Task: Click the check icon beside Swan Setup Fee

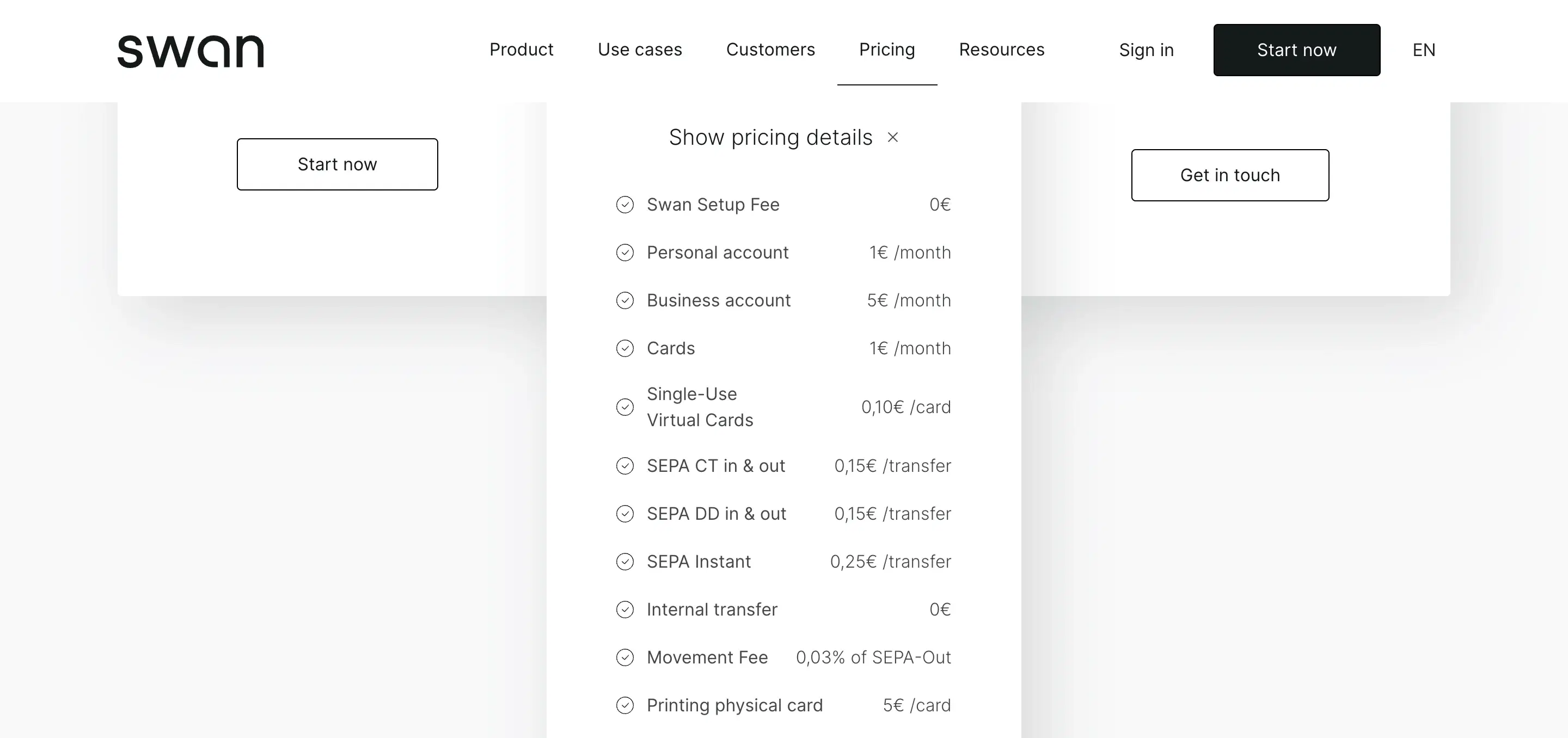Action: pyautogui.click(x=625, y=205)
